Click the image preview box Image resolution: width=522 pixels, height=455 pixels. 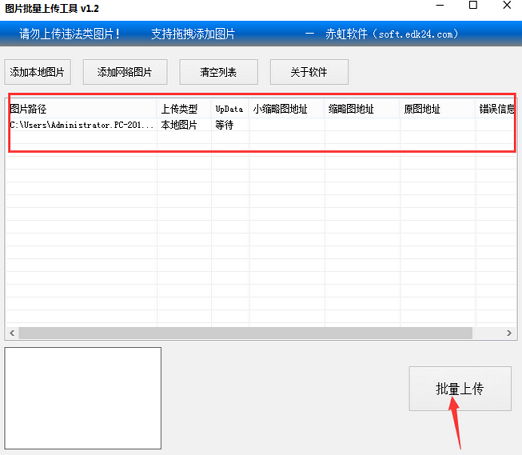tap(83, 398)
